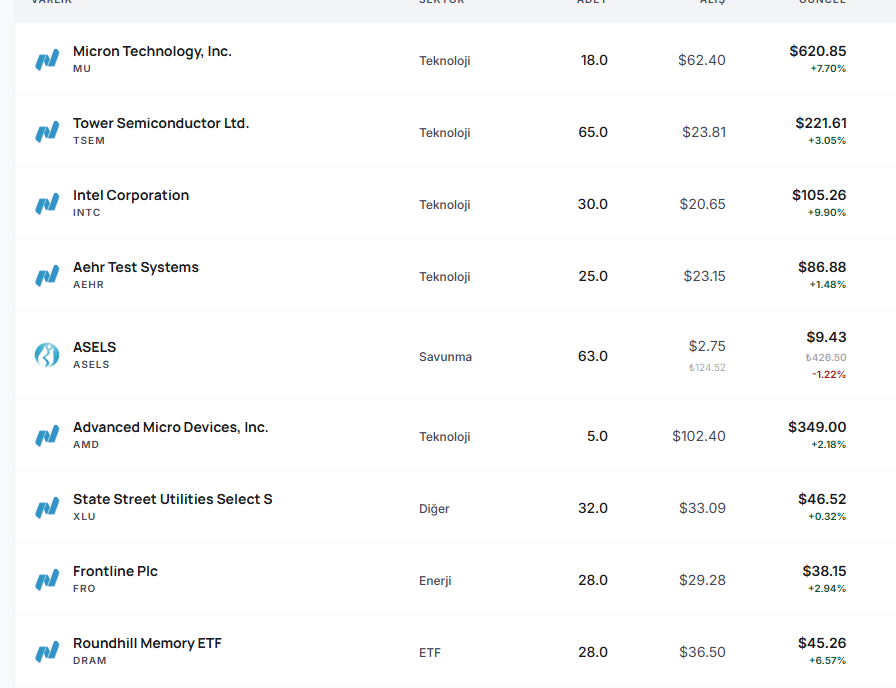Select Frontline Plc asset name

coord(115,571)
